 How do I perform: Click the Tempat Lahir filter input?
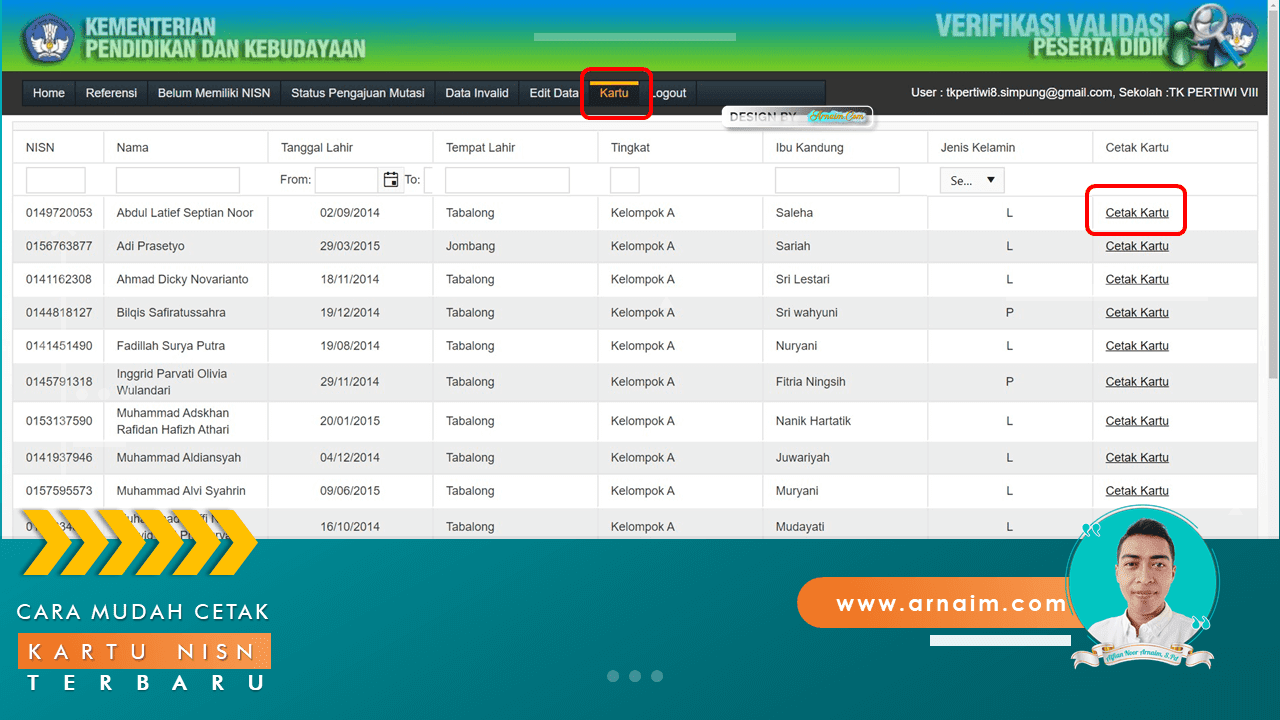[507, 180]
